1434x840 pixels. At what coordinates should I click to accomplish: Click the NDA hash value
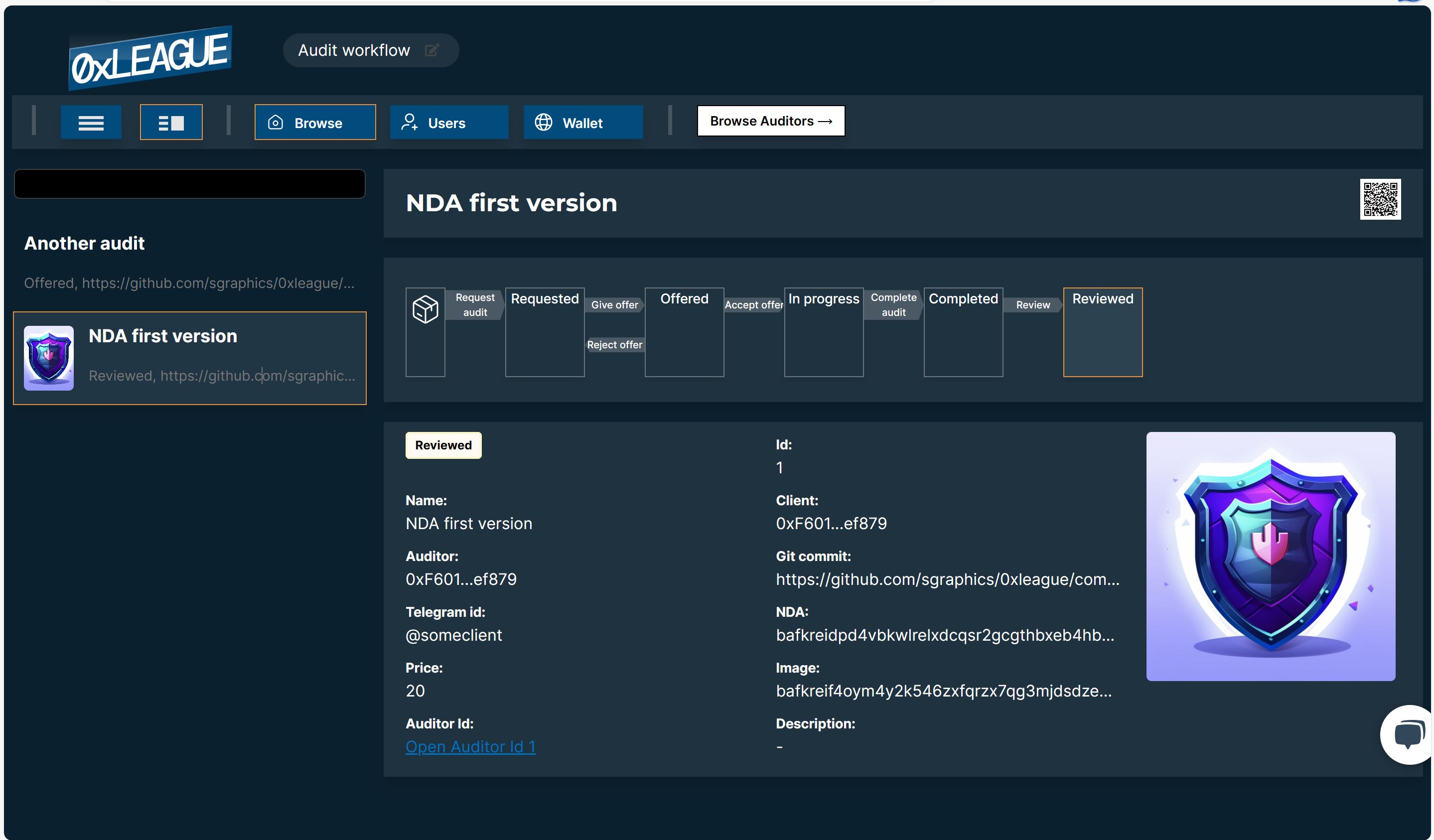tap(945, 635)
